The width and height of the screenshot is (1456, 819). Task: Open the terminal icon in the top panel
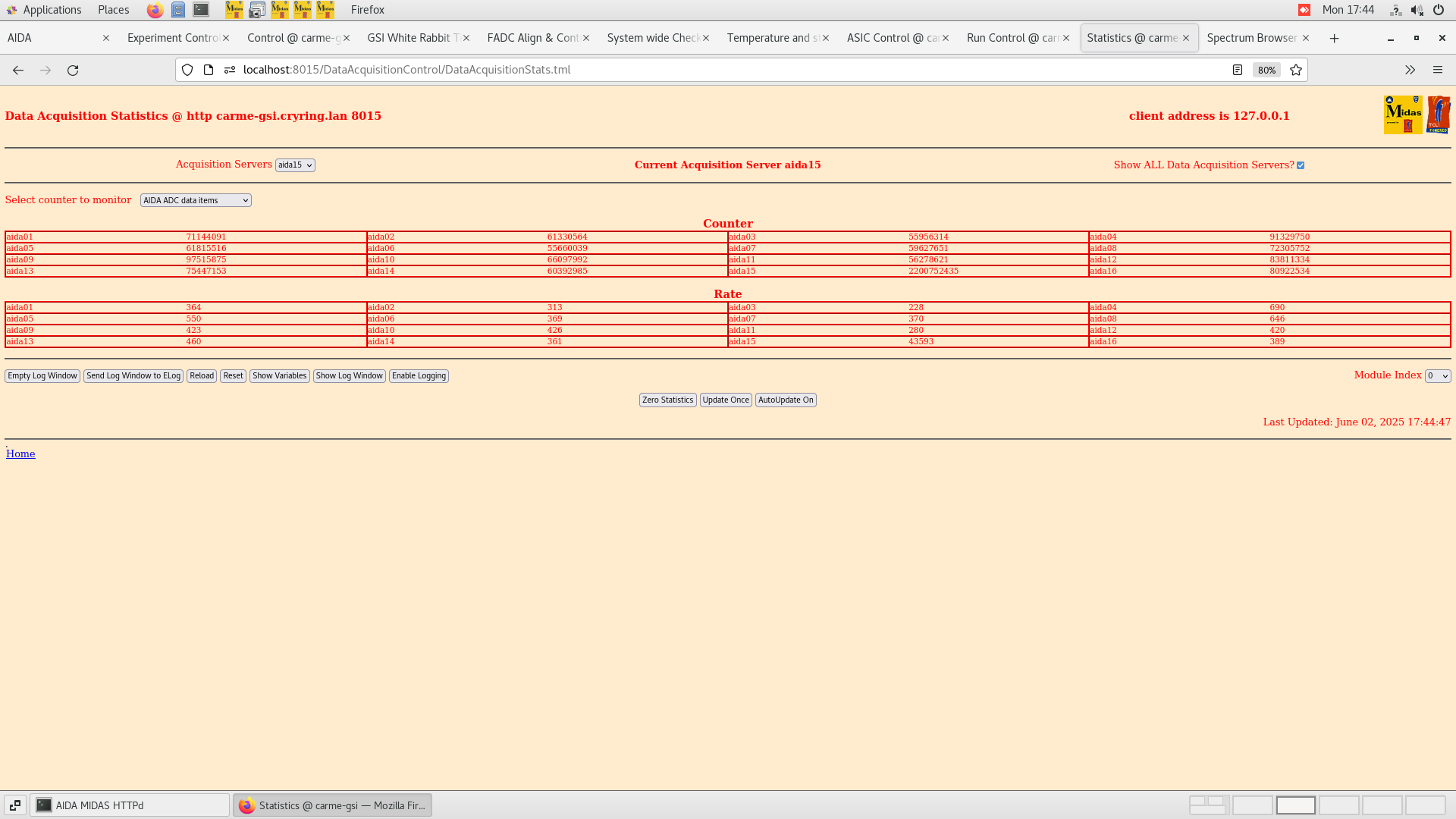point(200,10)
